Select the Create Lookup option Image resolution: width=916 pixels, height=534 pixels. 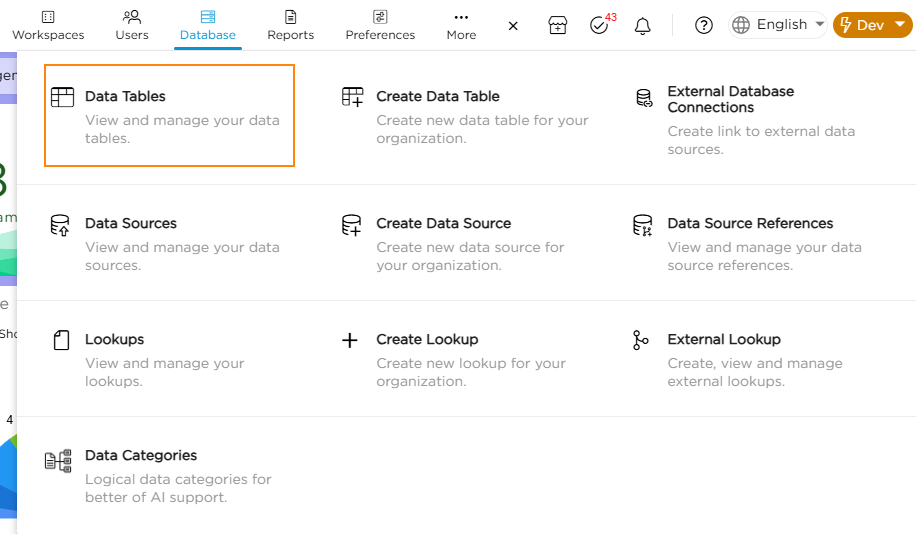(427, 340)
